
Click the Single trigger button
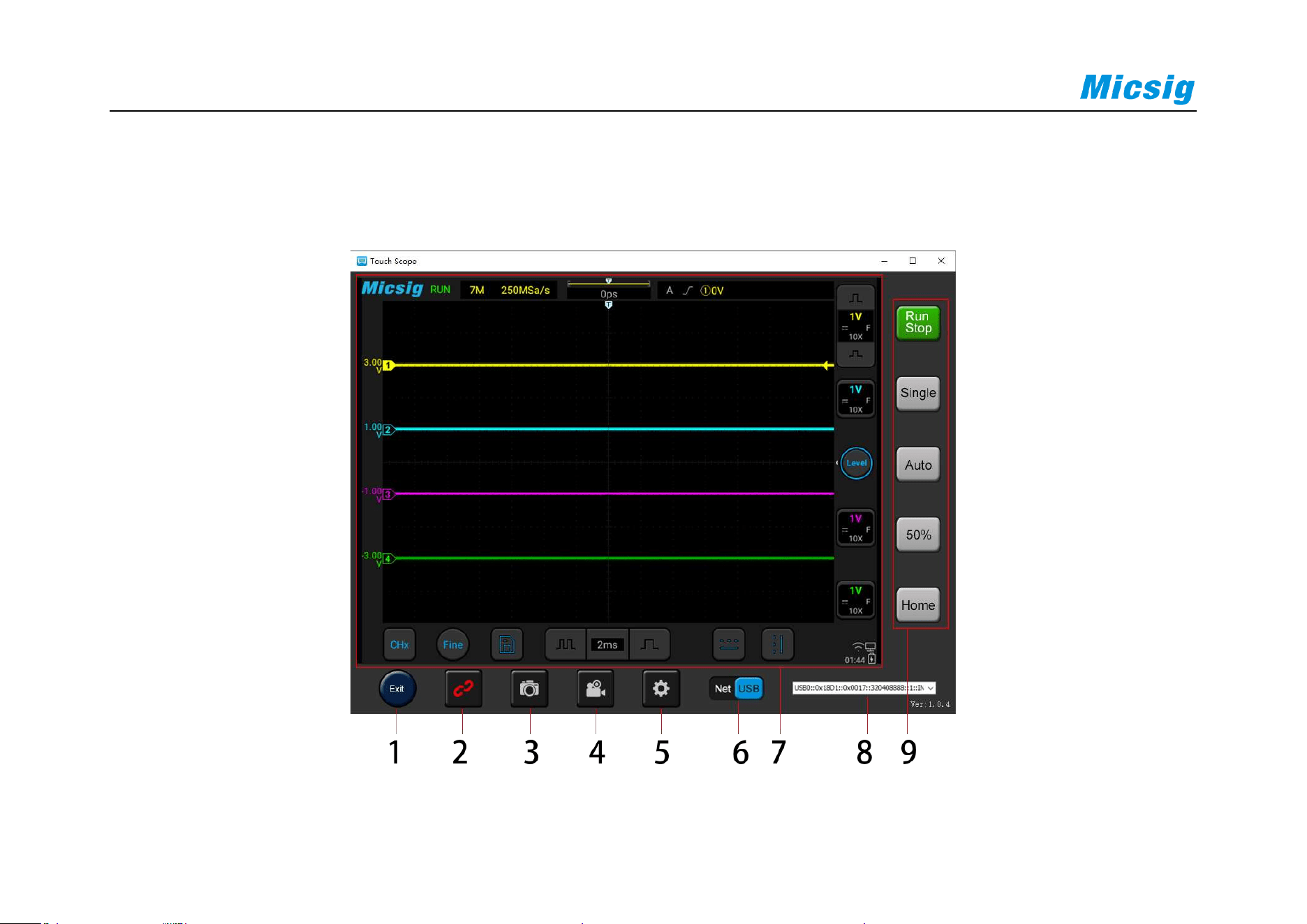[918, 394]
